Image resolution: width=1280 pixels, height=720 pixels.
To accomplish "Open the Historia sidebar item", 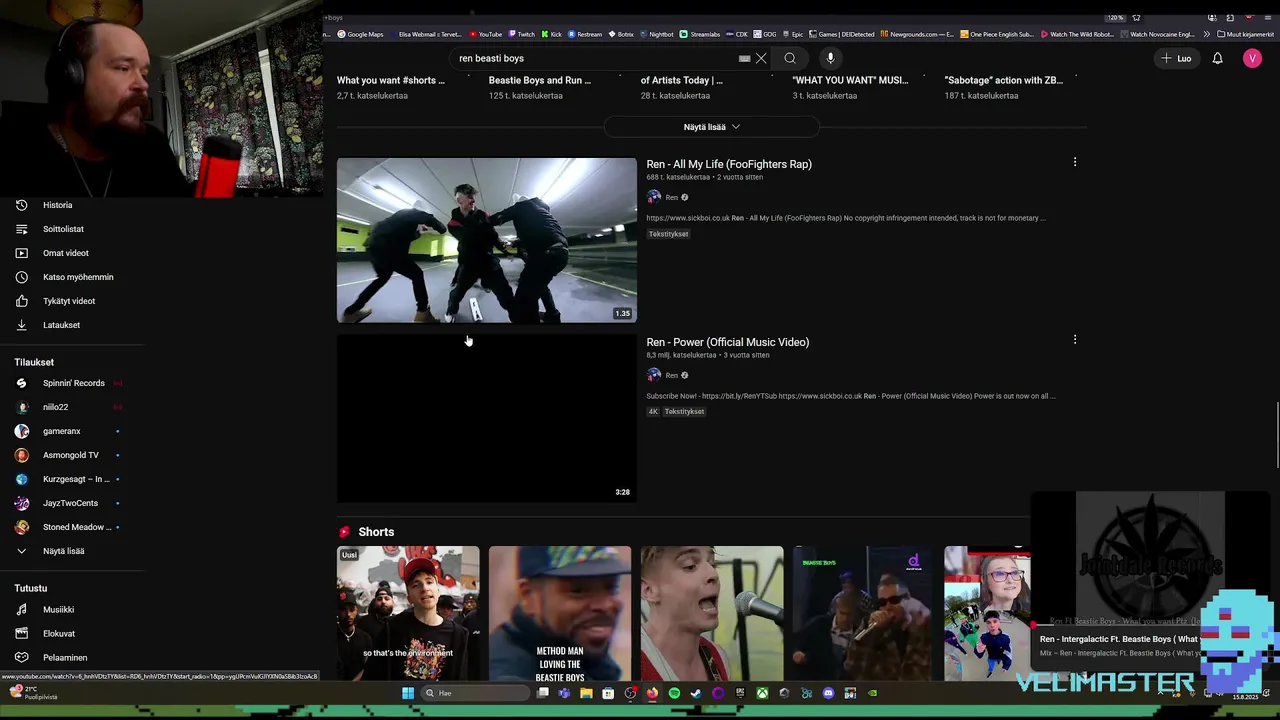I will point(72,205).
